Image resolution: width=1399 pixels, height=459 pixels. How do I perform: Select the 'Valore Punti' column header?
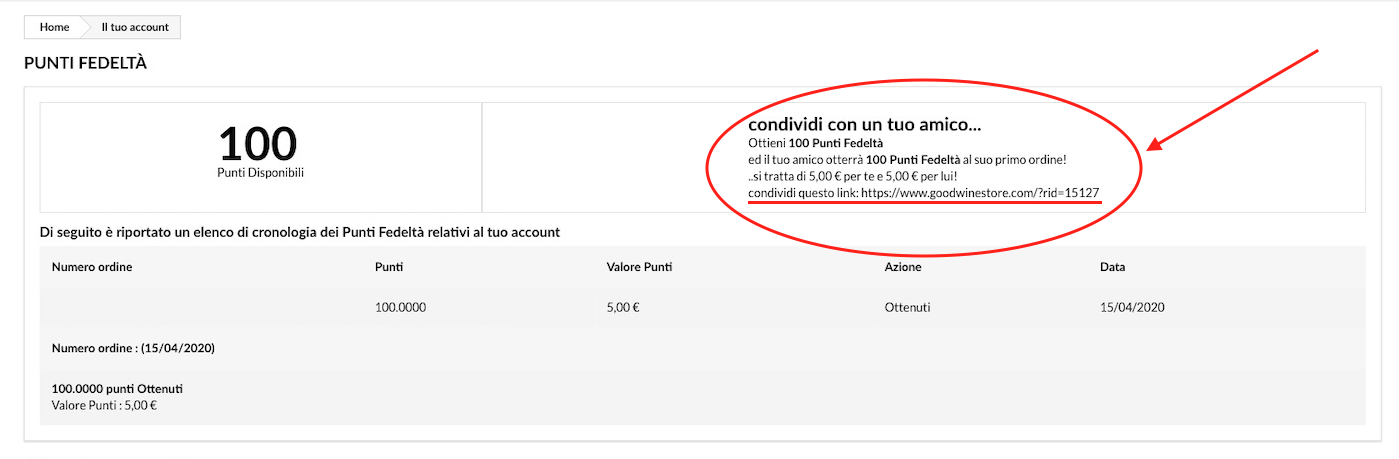point(640,267)
